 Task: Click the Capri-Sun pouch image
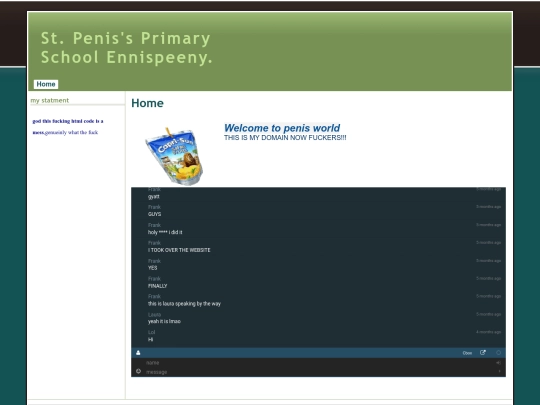point(174,156)
